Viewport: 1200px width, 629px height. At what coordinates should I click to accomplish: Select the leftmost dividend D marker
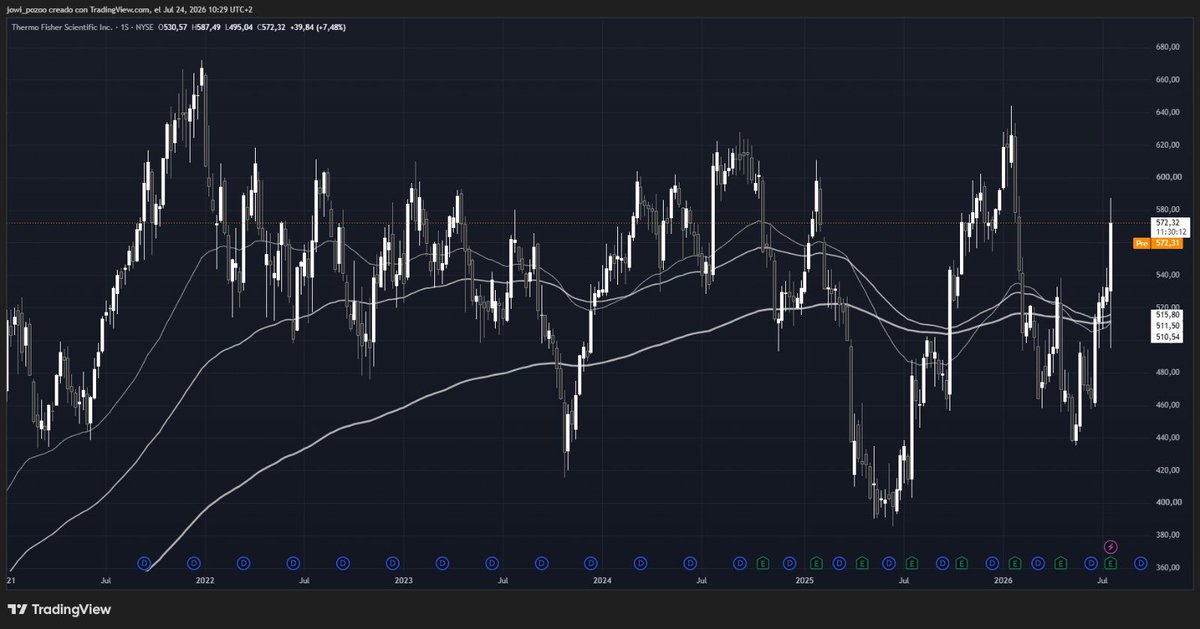click(x=144, y=565)
